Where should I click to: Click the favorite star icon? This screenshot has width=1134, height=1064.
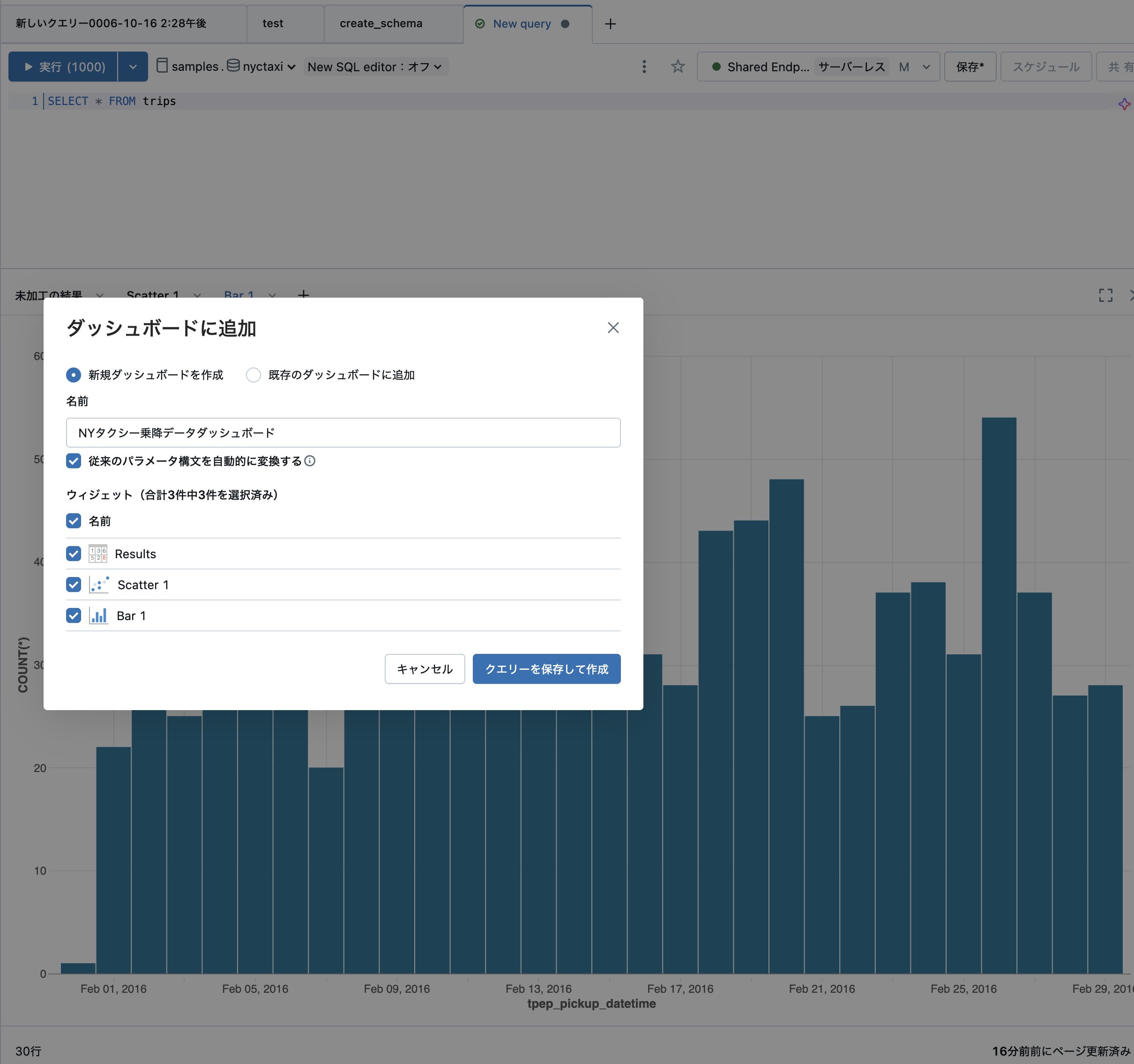pos(677,67)
